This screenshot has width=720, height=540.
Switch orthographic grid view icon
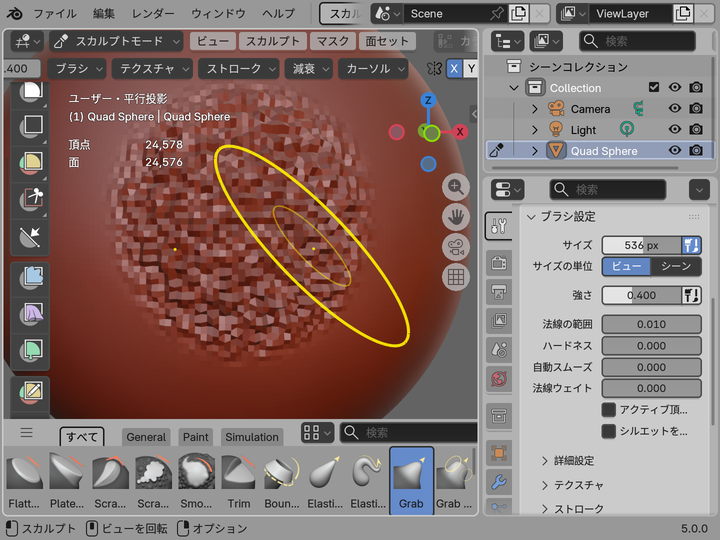pos(456,277)
